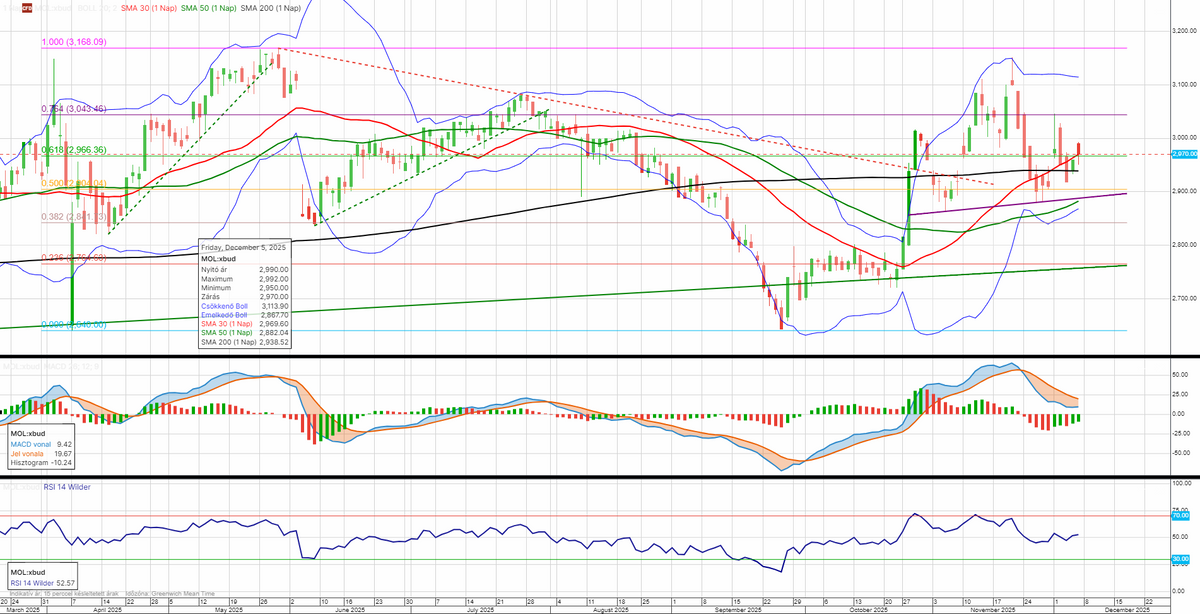Click the 0.618 Fibonacci level label

tap(73, 149)
